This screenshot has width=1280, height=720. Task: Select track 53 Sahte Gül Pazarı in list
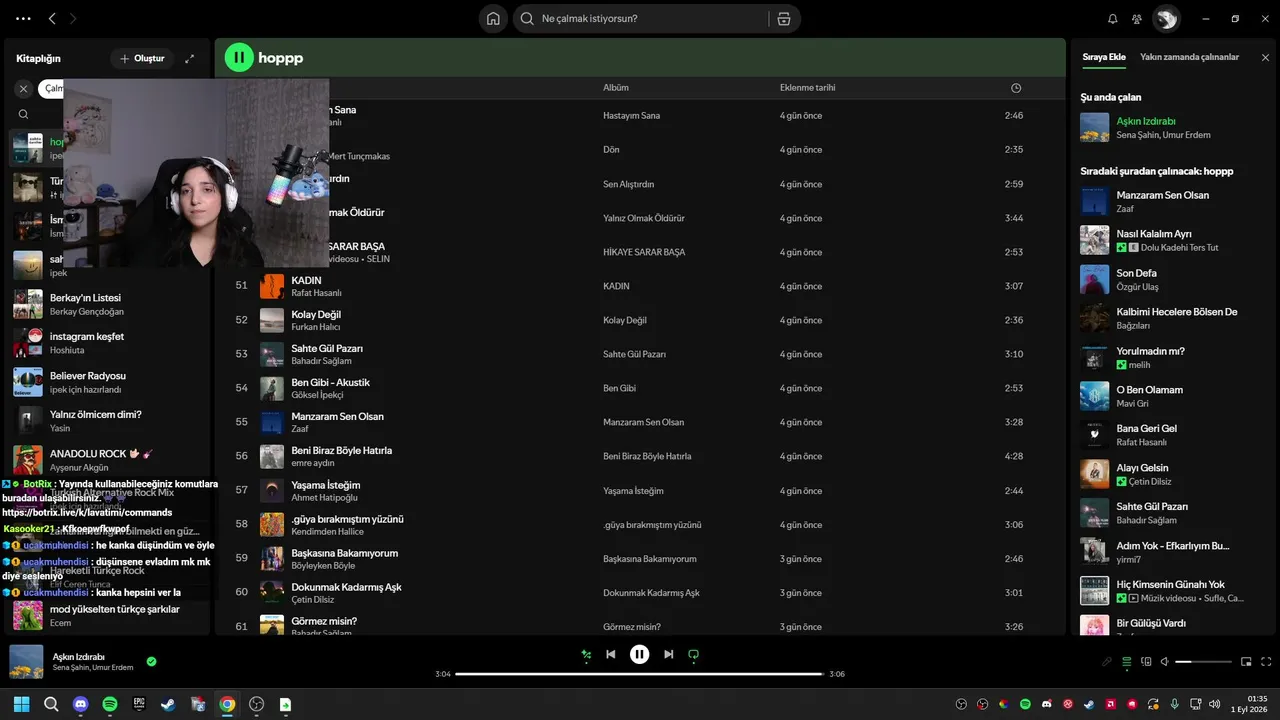[640, 354]
